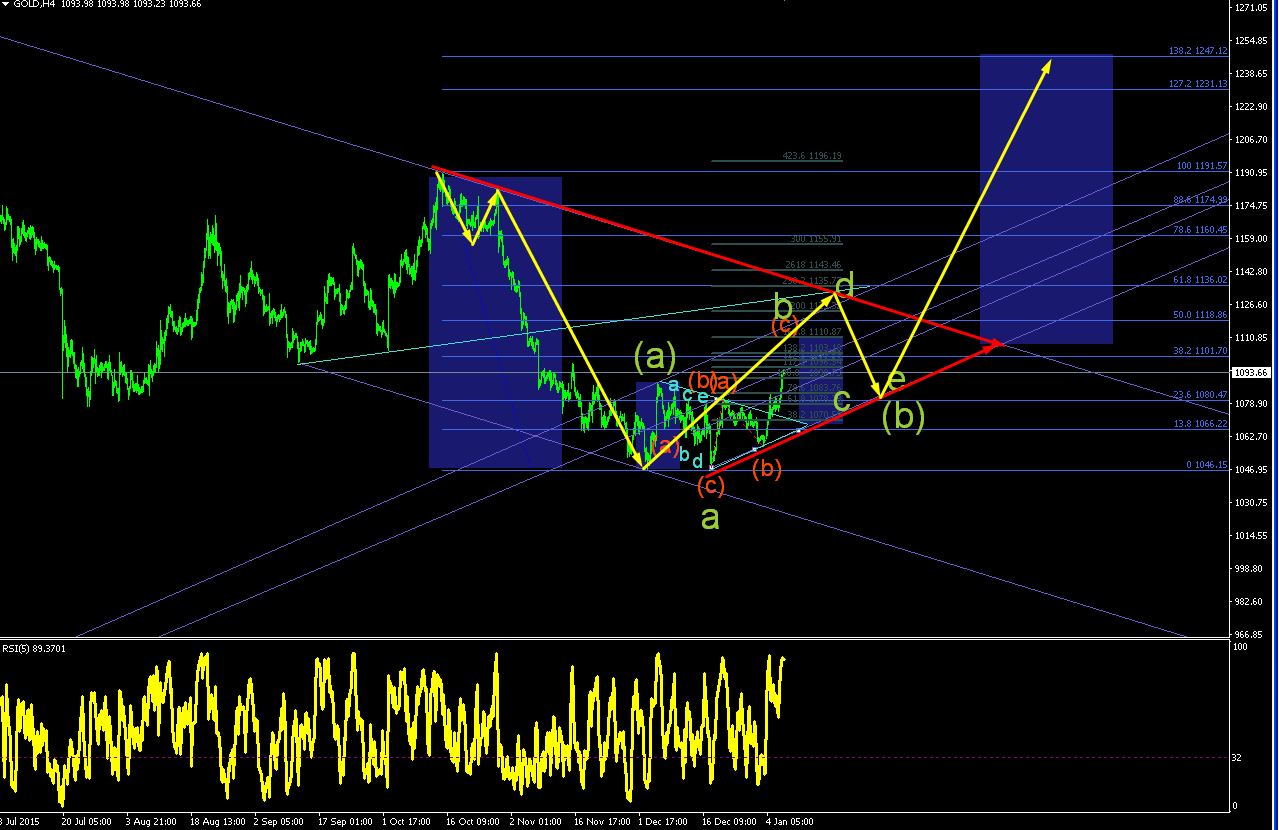The width and height of the screenshot is (1279, 830).
Task: Click the 2 Nov 01:00 date label
Action: coord(536,822)
